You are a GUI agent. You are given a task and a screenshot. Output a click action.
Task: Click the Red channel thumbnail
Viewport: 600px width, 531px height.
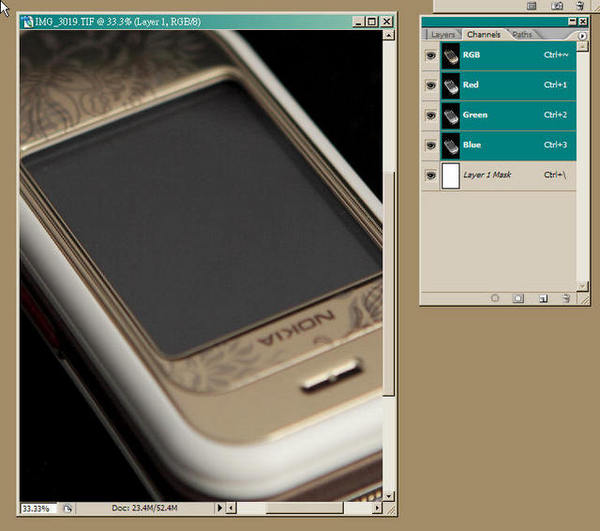pyautogui.click(x=450, y=85)
